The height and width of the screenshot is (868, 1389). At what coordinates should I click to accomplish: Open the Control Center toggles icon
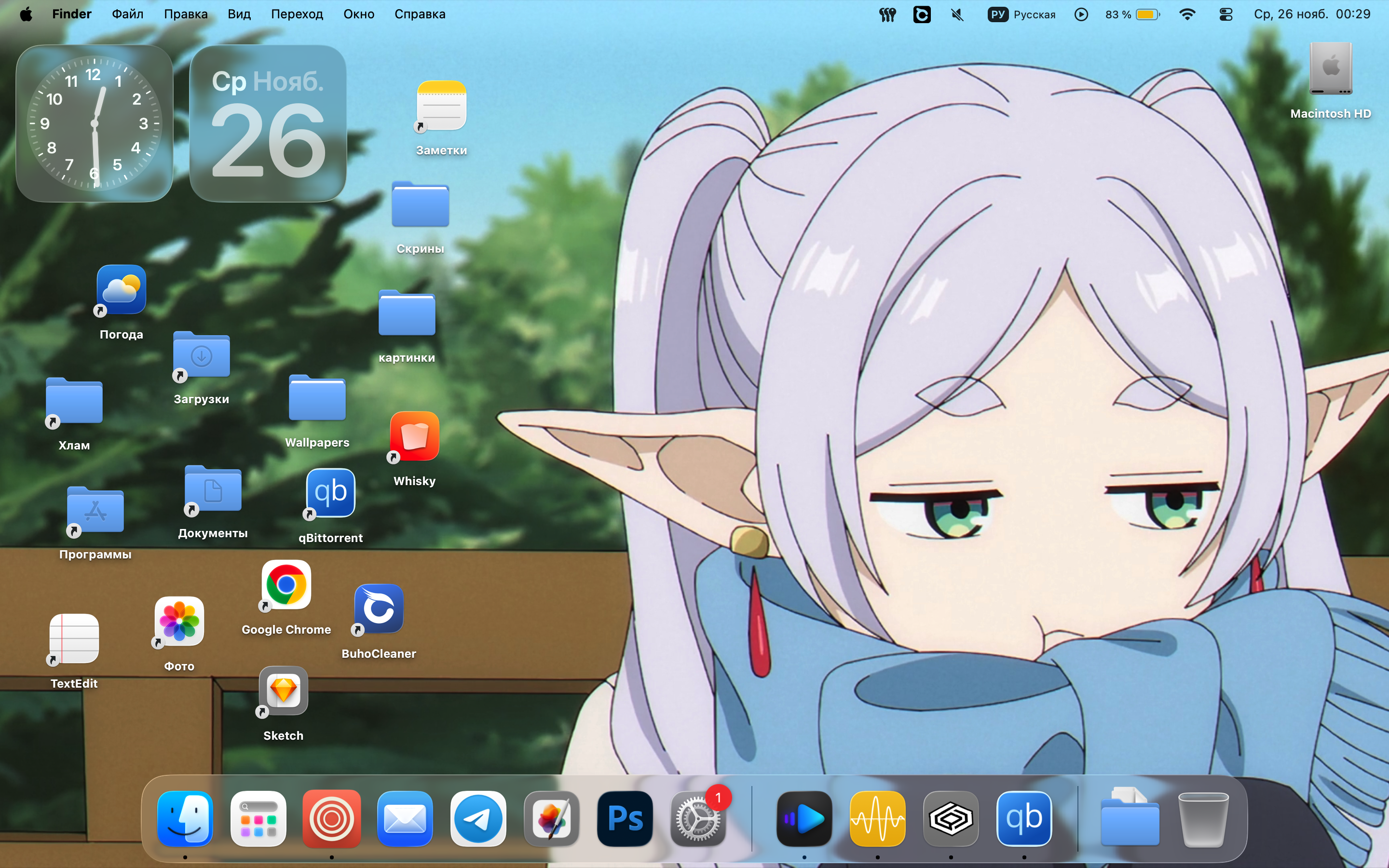(x=1226, y=14)
